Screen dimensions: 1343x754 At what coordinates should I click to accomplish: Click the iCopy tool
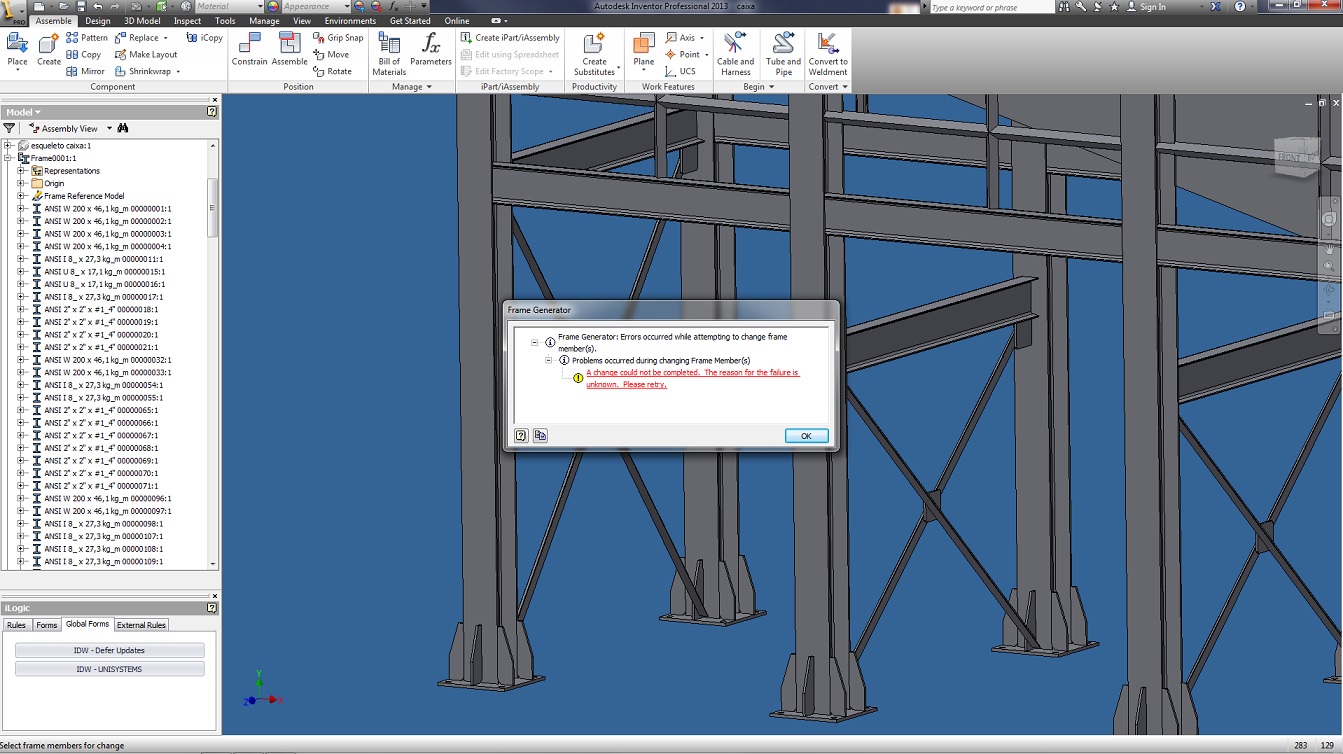(x=205, y=38)
